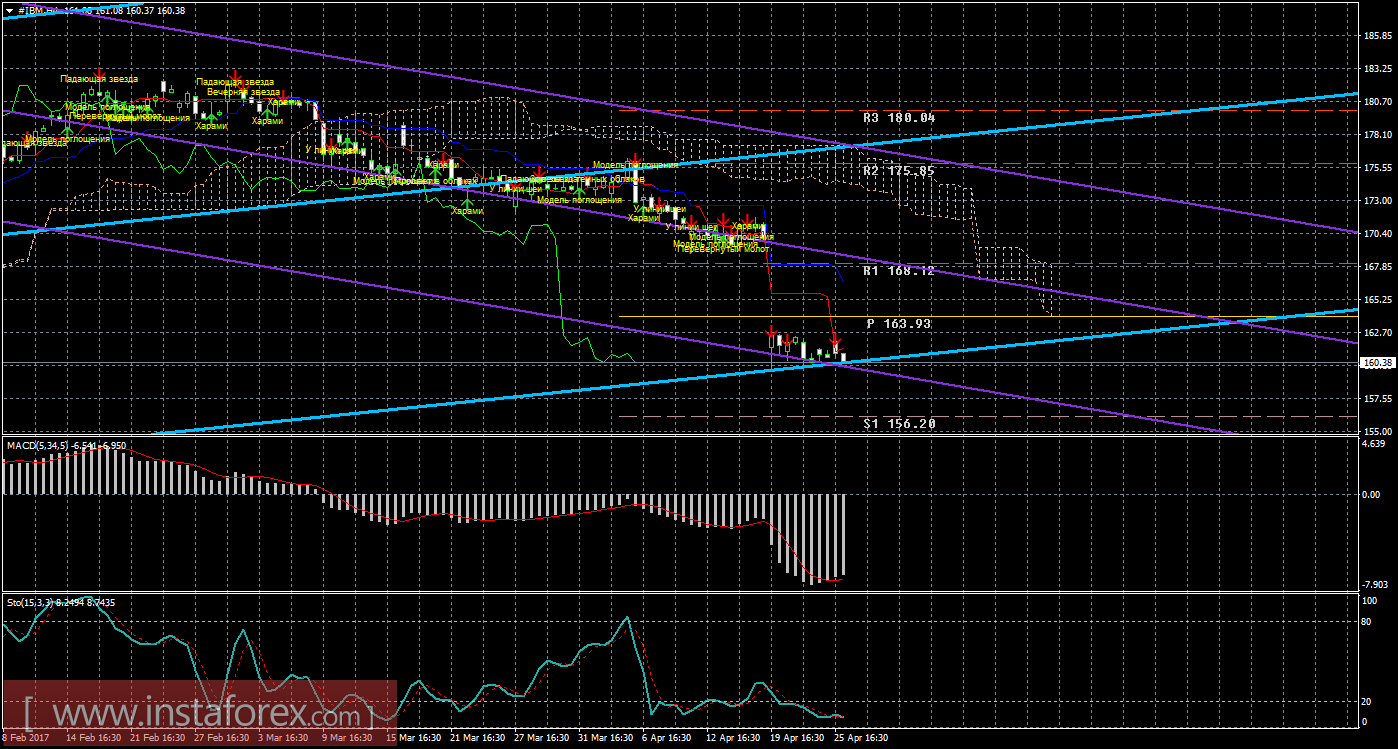Click the 31 Mar 16:30 time label

(606, 738)
